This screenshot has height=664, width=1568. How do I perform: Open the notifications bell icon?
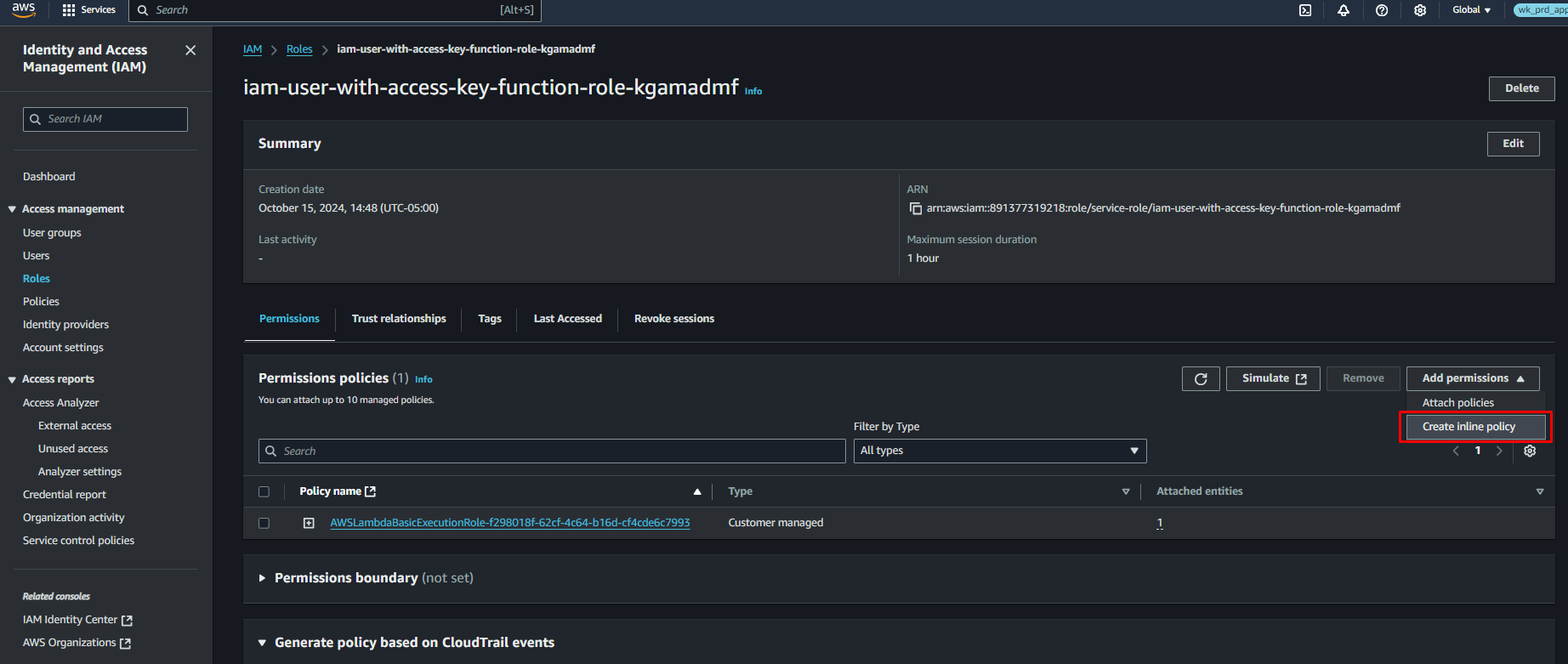1344,10
